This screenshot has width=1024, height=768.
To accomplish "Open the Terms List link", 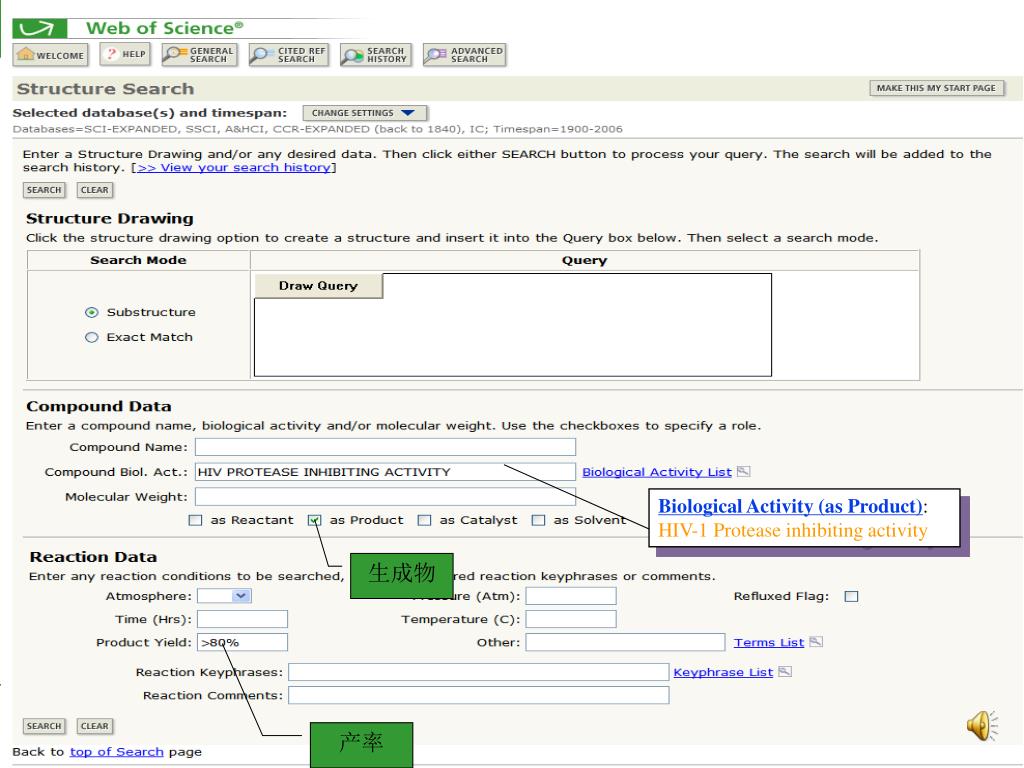I will (769, 643).
